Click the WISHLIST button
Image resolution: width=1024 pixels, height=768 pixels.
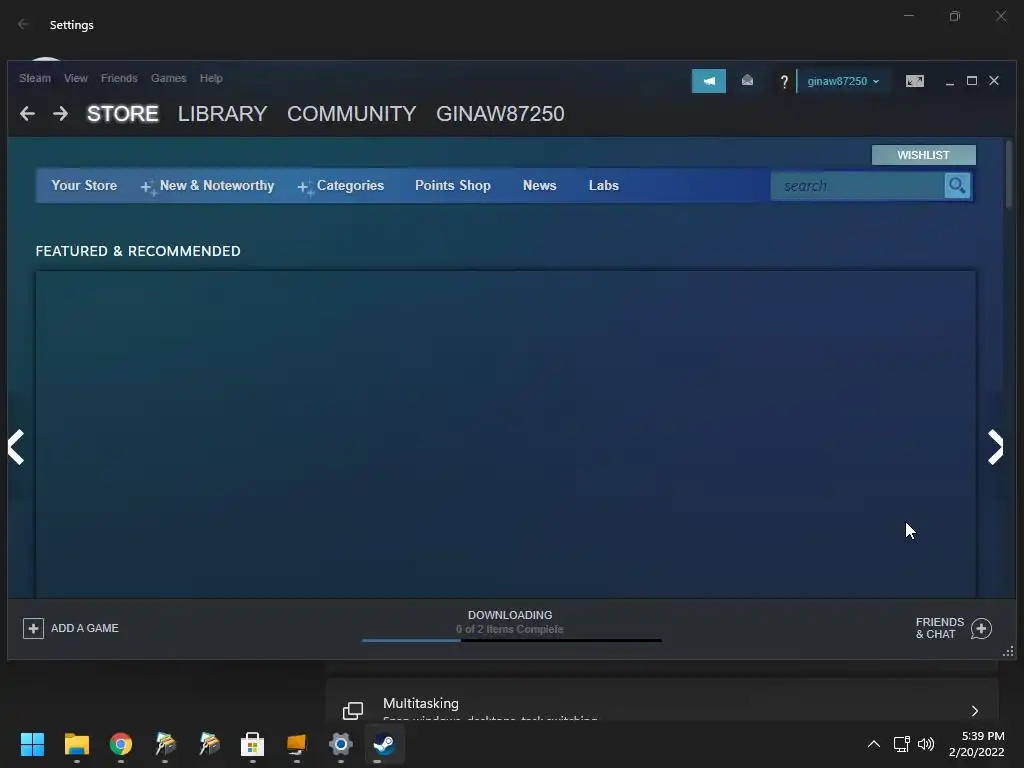point(923,155)
